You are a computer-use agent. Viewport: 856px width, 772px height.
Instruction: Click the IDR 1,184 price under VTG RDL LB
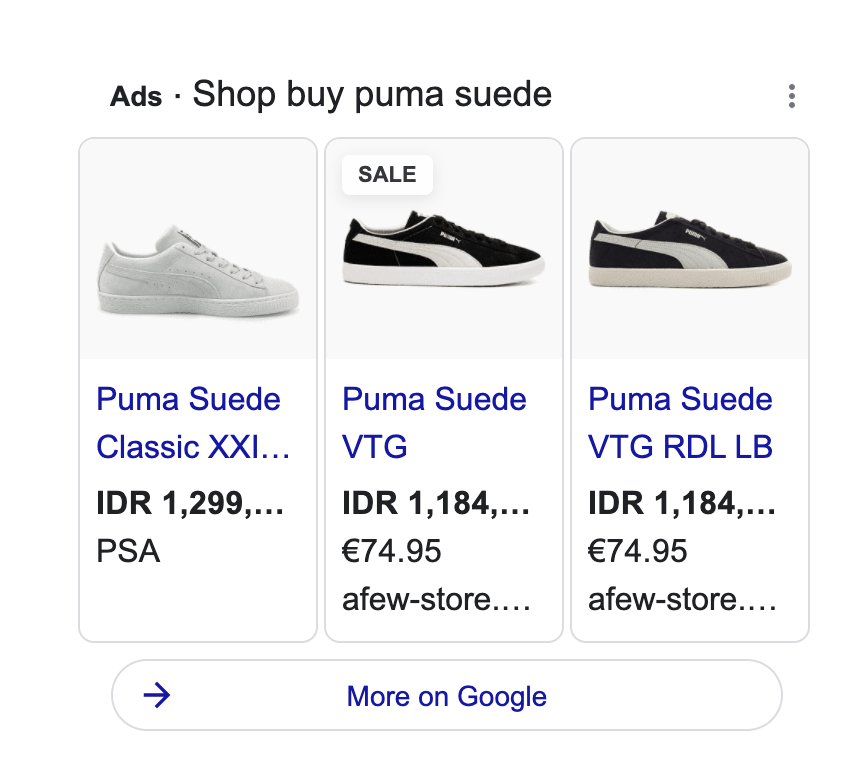pos(682,503)
